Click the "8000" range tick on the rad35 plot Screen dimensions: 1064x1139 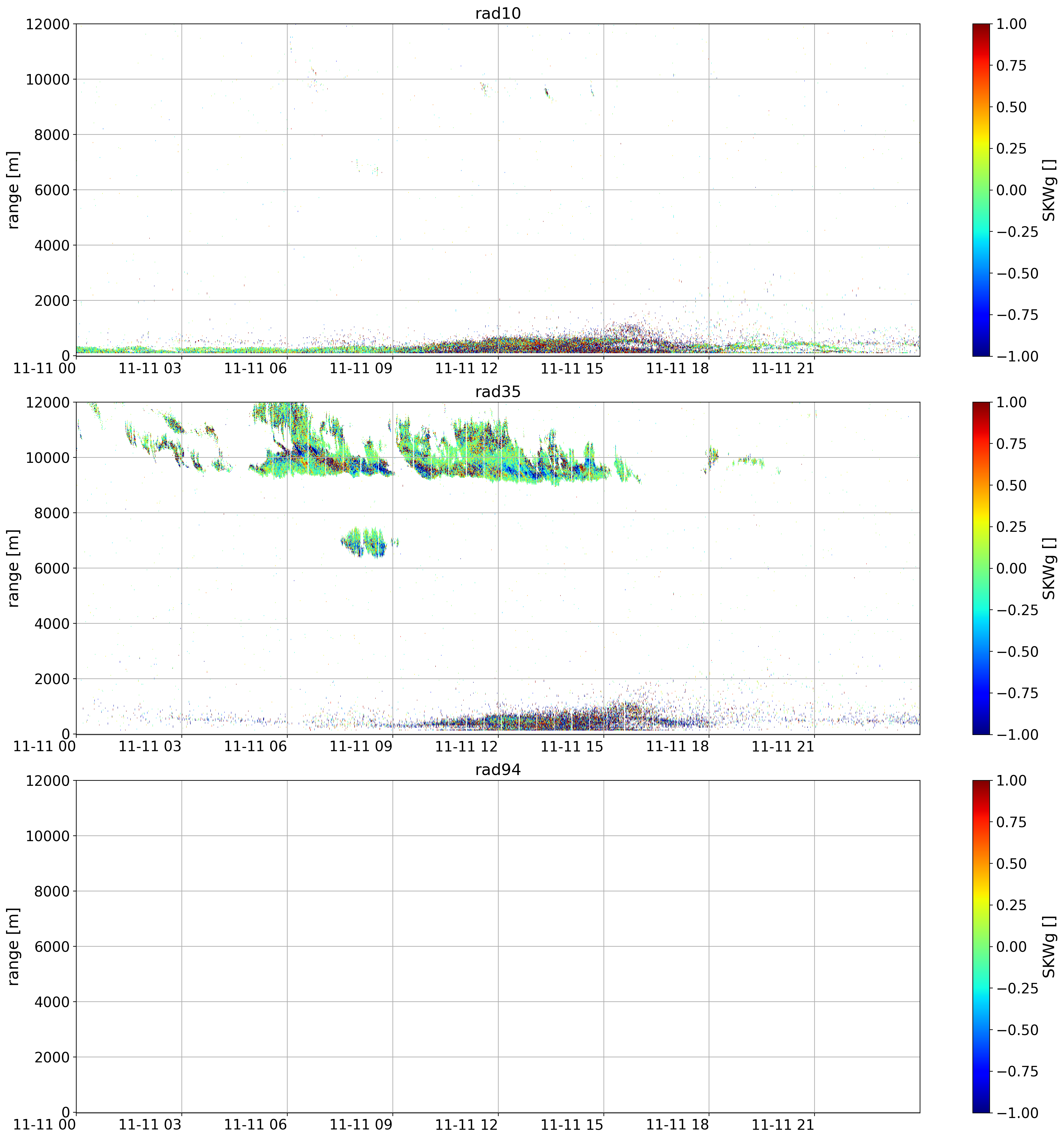click(52, 513)
